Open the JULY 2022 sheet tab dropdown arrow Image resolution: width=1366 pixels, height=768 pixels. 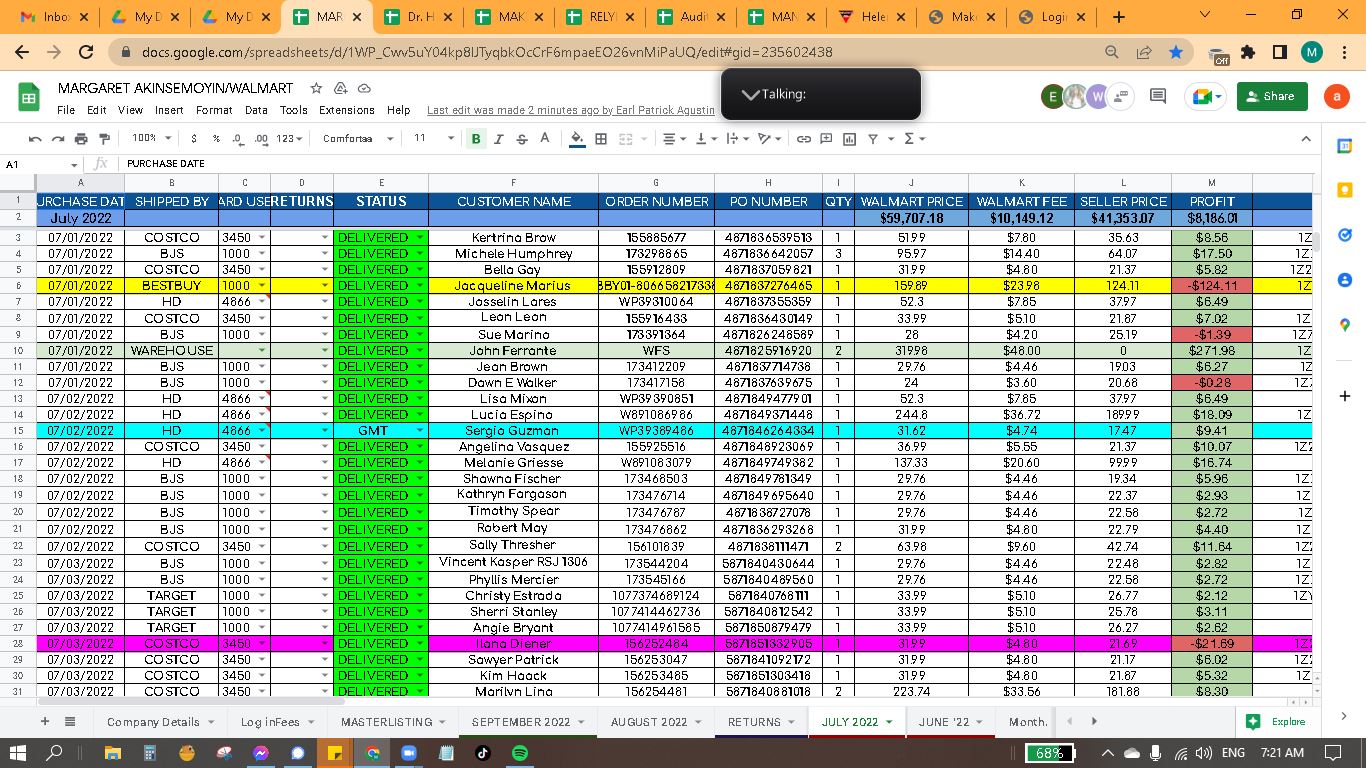889,722
